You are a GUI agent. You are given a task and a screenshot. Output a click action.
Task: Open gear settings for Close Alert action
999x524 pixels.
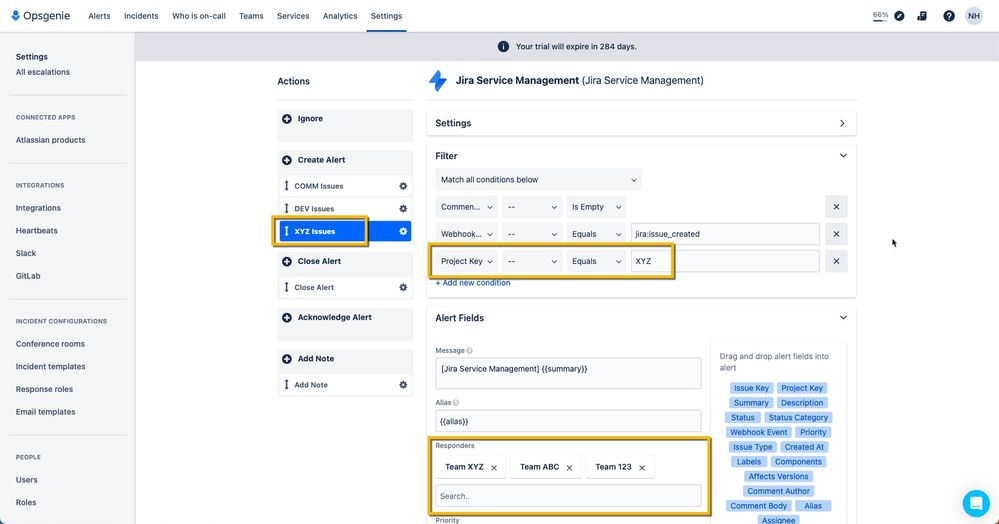coord(403,287)
